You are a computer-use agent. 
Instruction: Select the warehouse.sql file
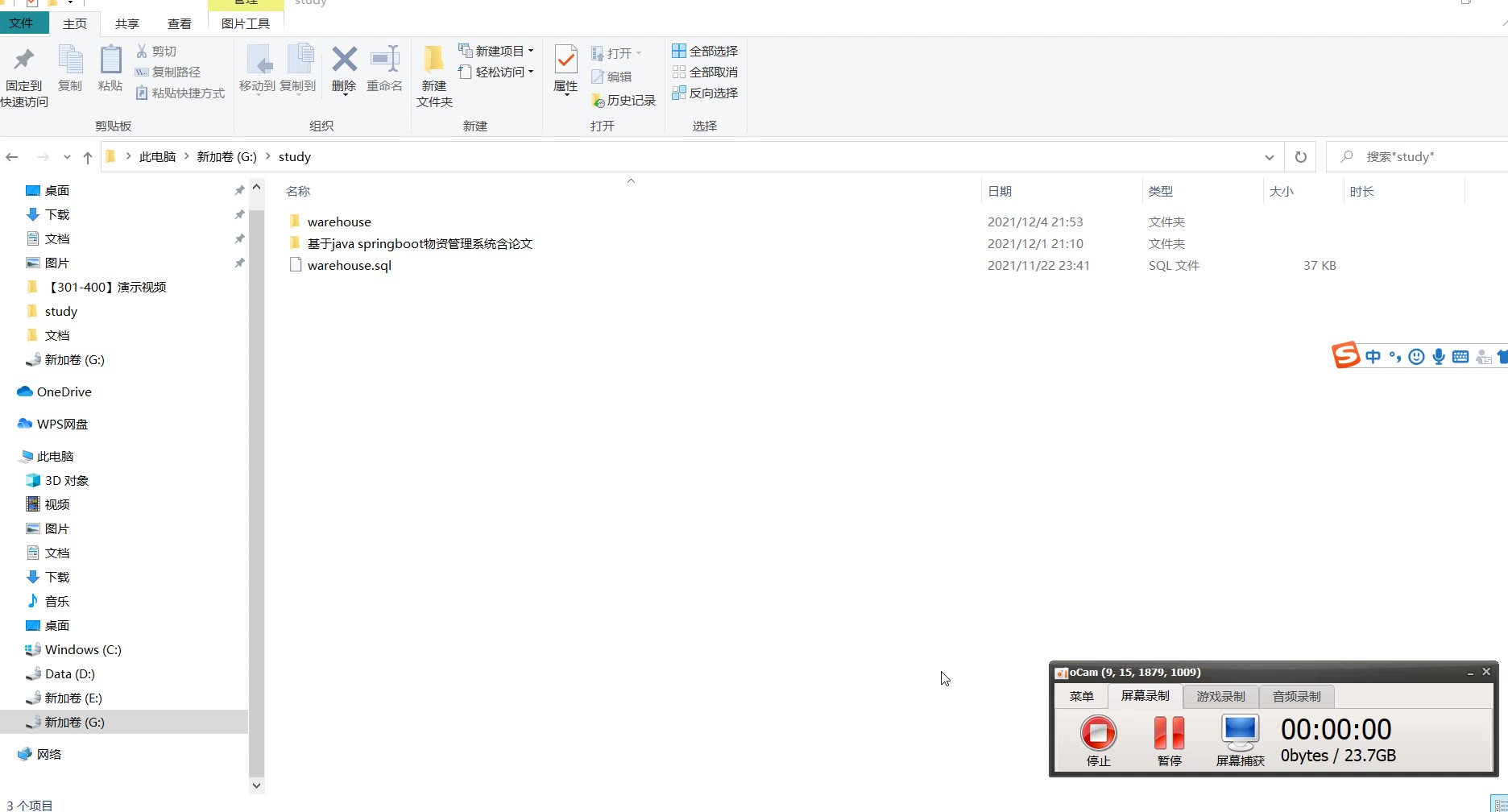350,265
